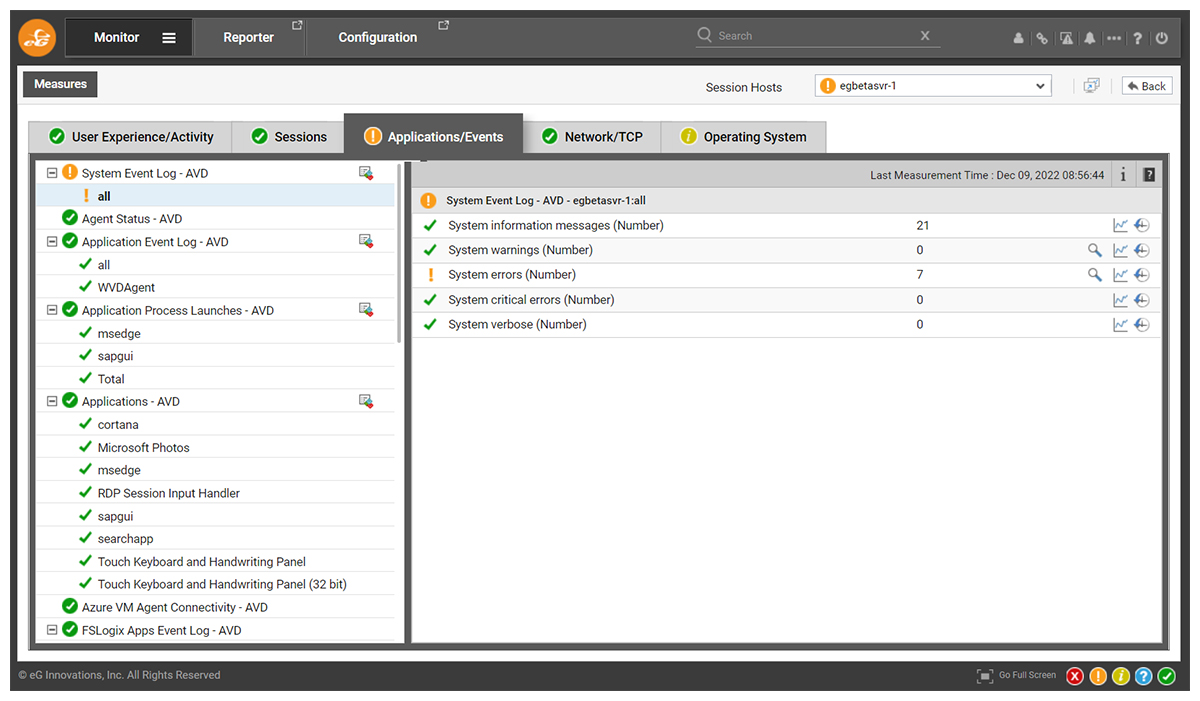Click configure icon for Application Event Log - AVD

(366, 241)
